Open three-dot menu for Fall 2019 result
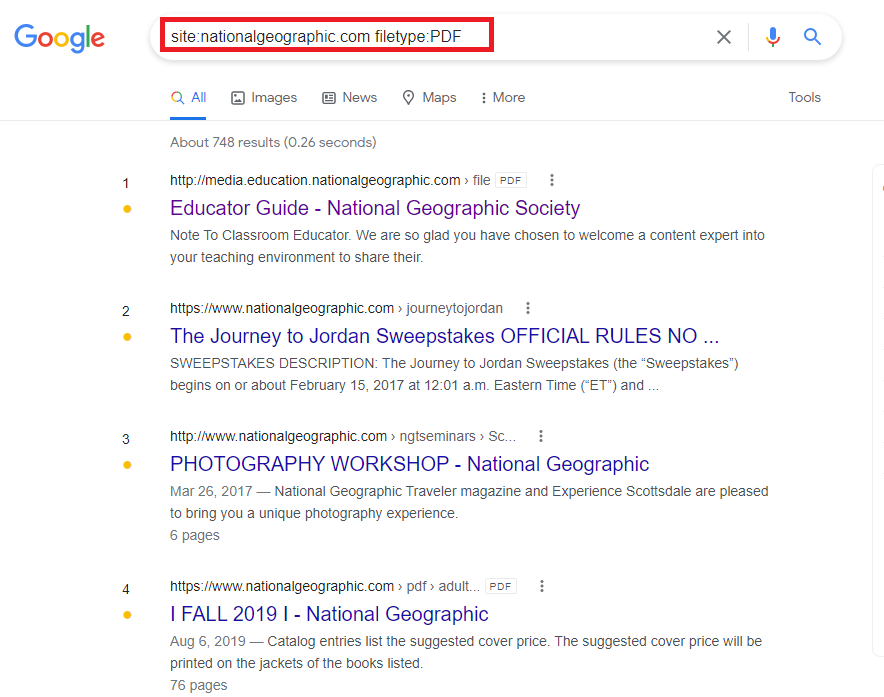Viewport: 884px width, 697px height. tap(543, 586)
